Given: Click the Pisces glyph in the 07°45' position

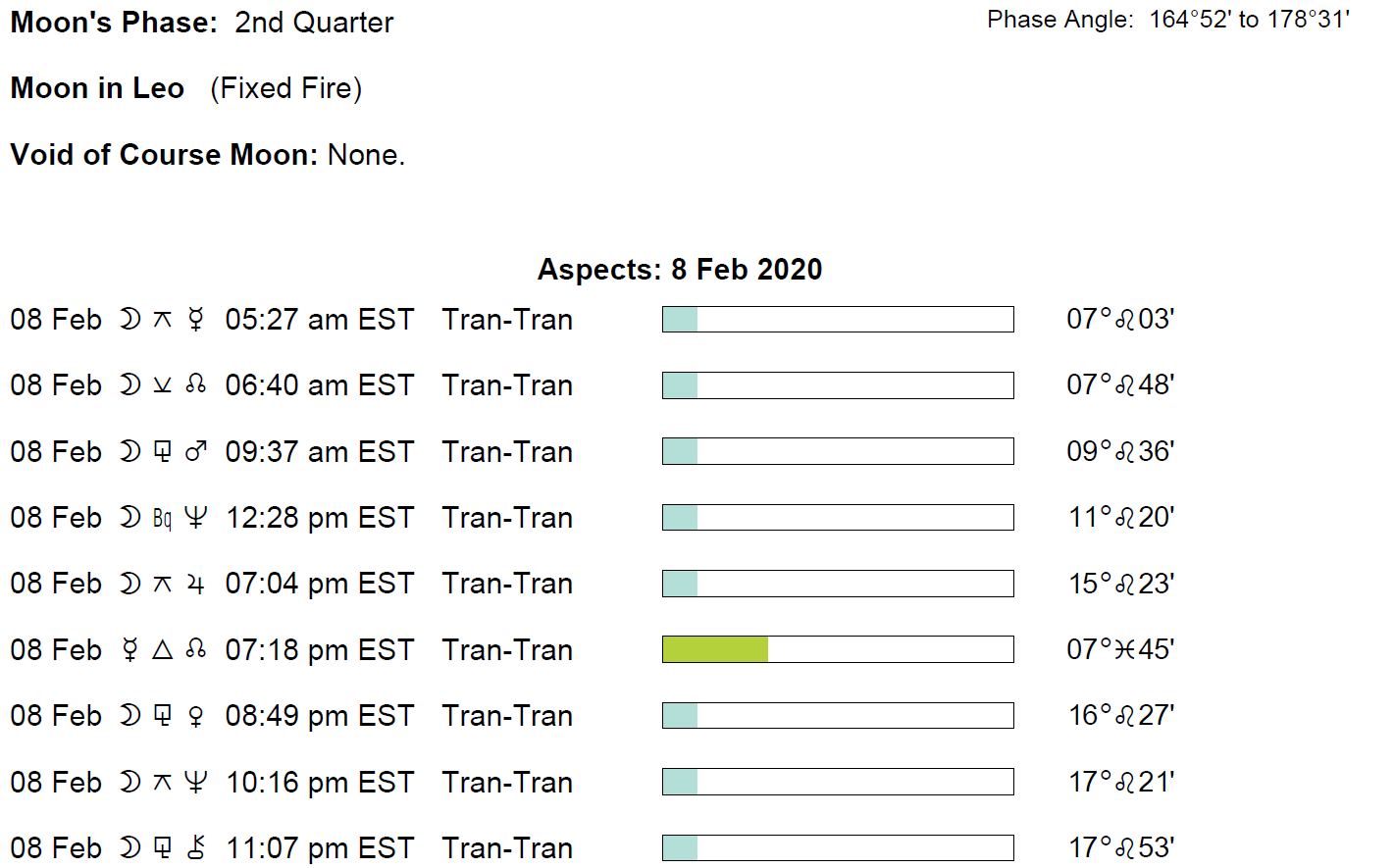Looking at the screenshot, I should tap(1125, 649).
